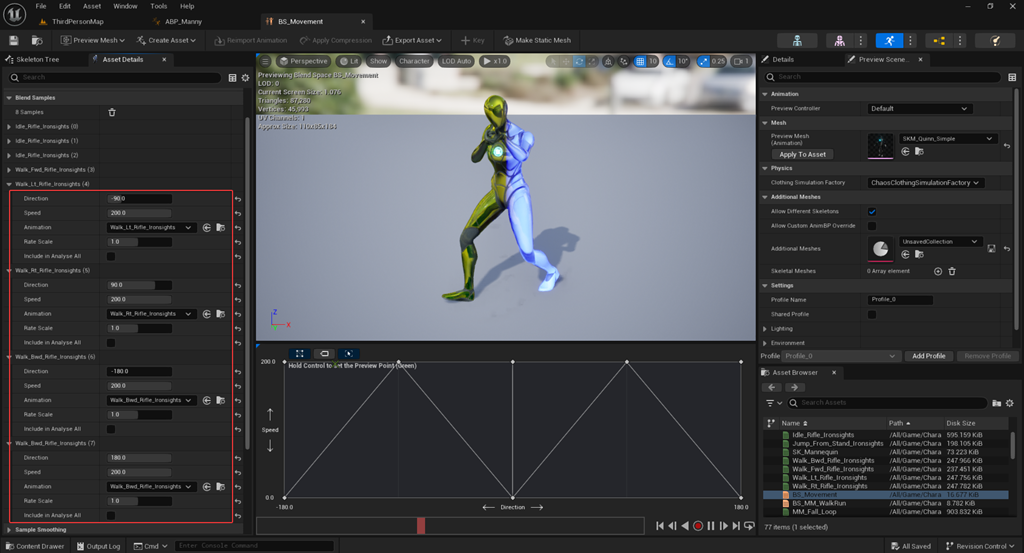Enable Allow Custom AnimBP Override
The image size is (1024, 553).
coord(872,226)
